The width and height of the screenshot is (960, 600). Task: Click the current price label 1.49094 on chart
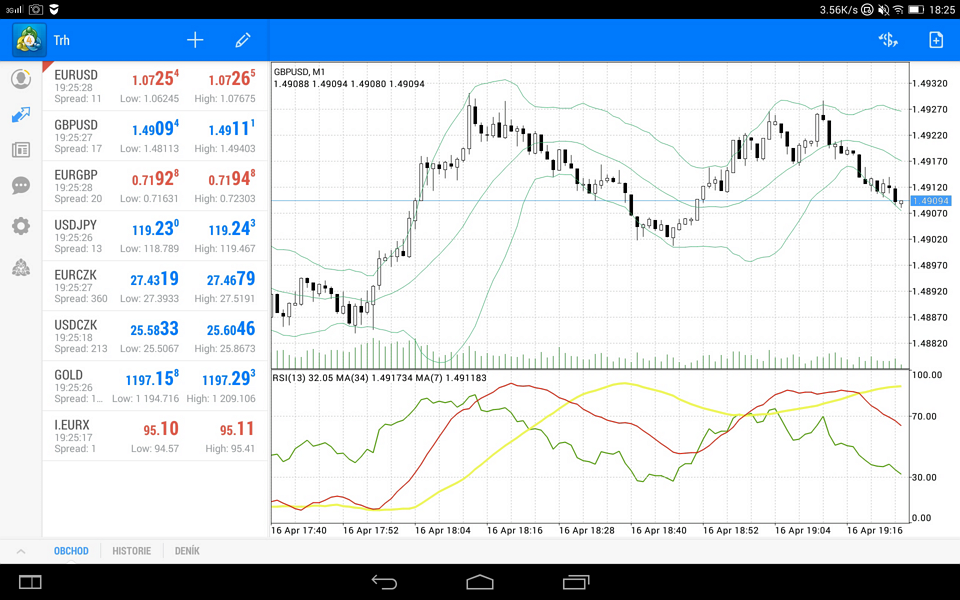[x=930, y=201]
